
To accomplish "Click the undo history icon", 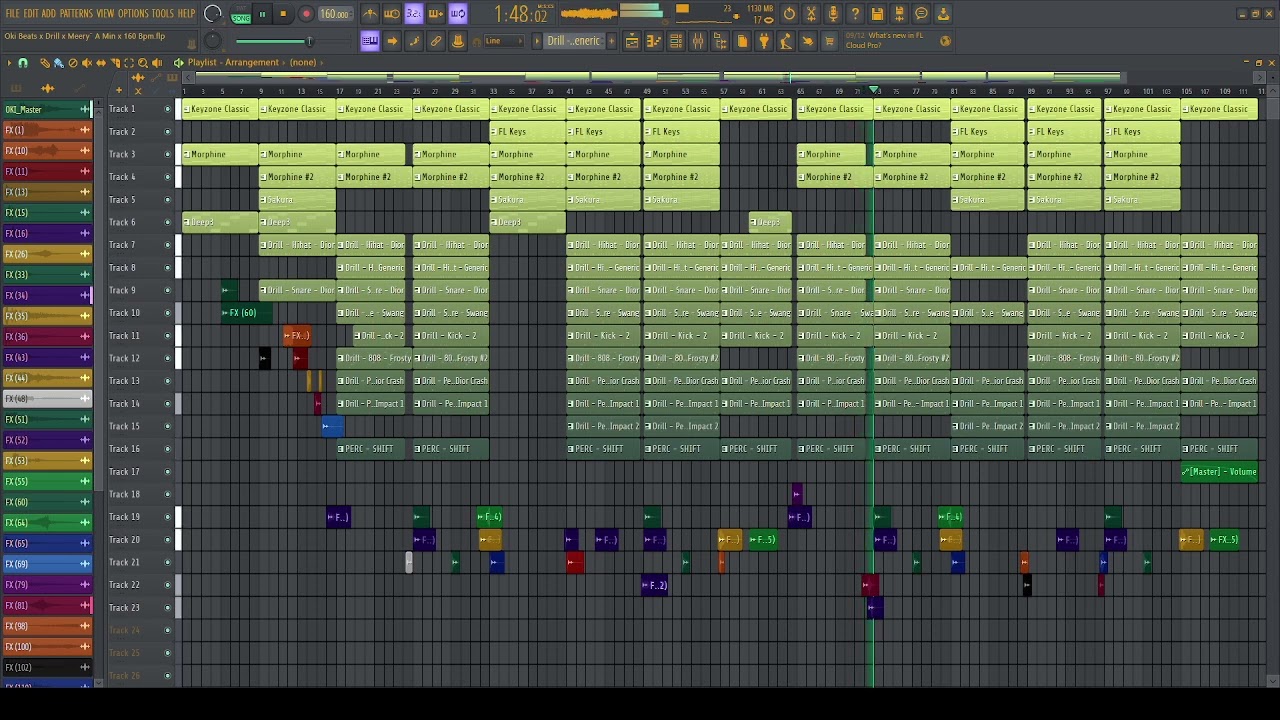I will [789, 14].
